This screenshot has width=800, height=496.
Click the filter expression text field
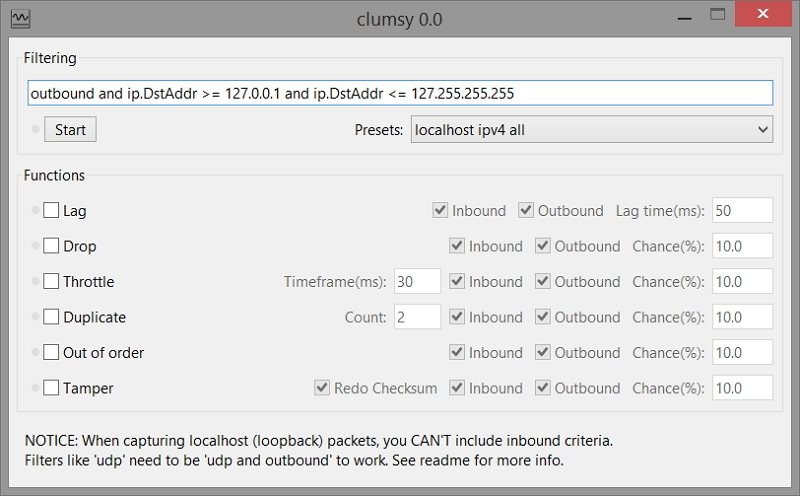click(400, 93)
